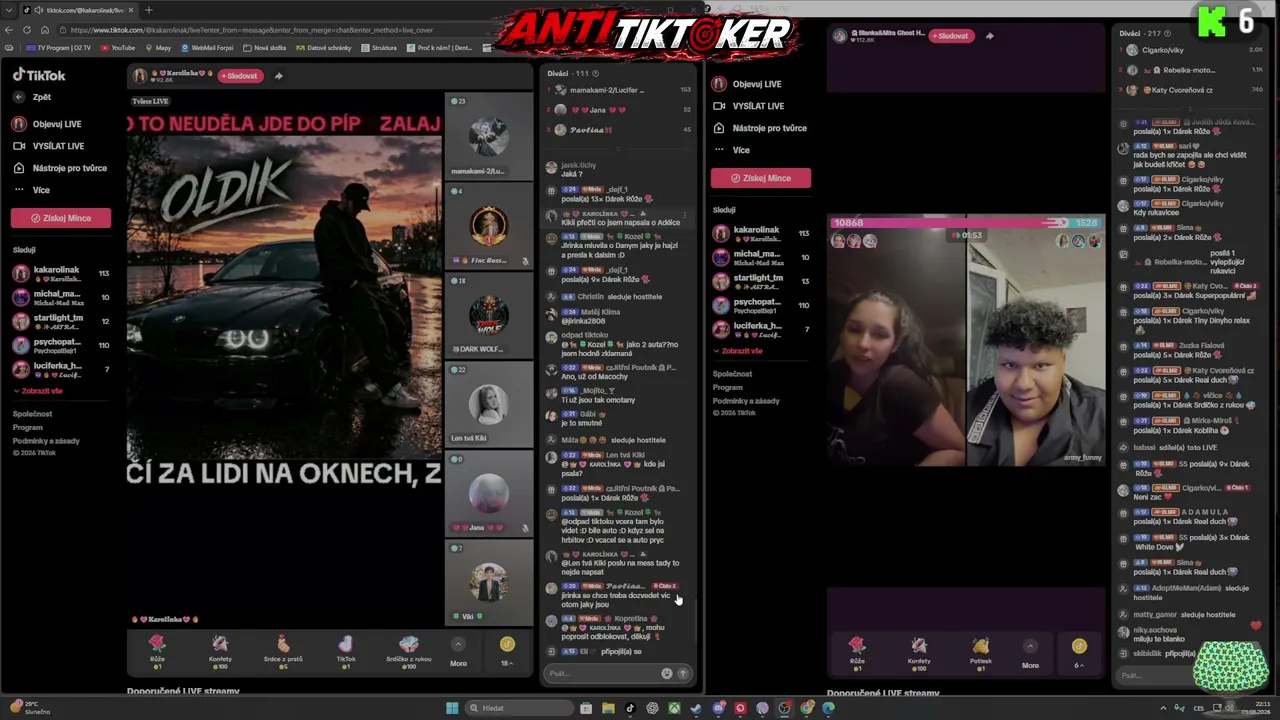This screenshot has width=1280, height=720.
Task: Send a Konfety gift in left window
Action: click(x=220, y=650)
